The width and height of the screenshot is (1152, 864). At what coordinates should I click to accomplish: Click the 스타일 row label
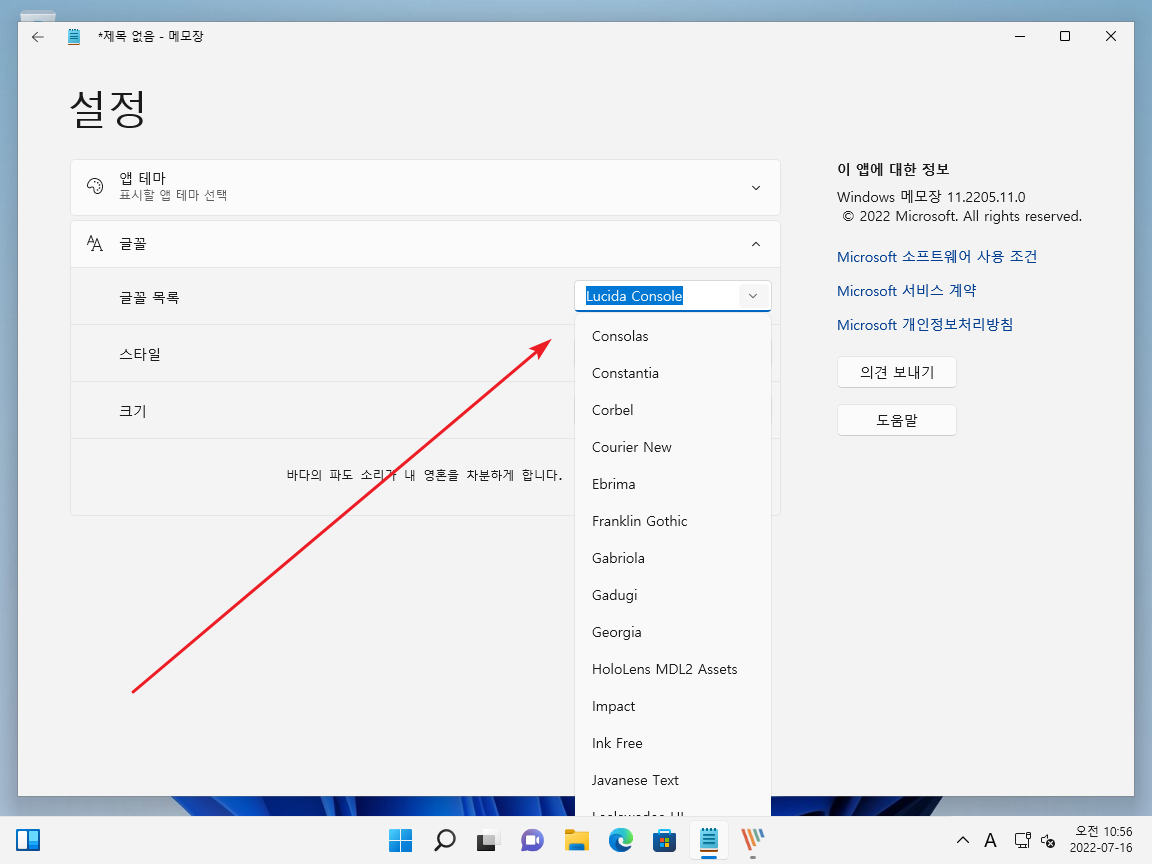click(x=140, y=354)
